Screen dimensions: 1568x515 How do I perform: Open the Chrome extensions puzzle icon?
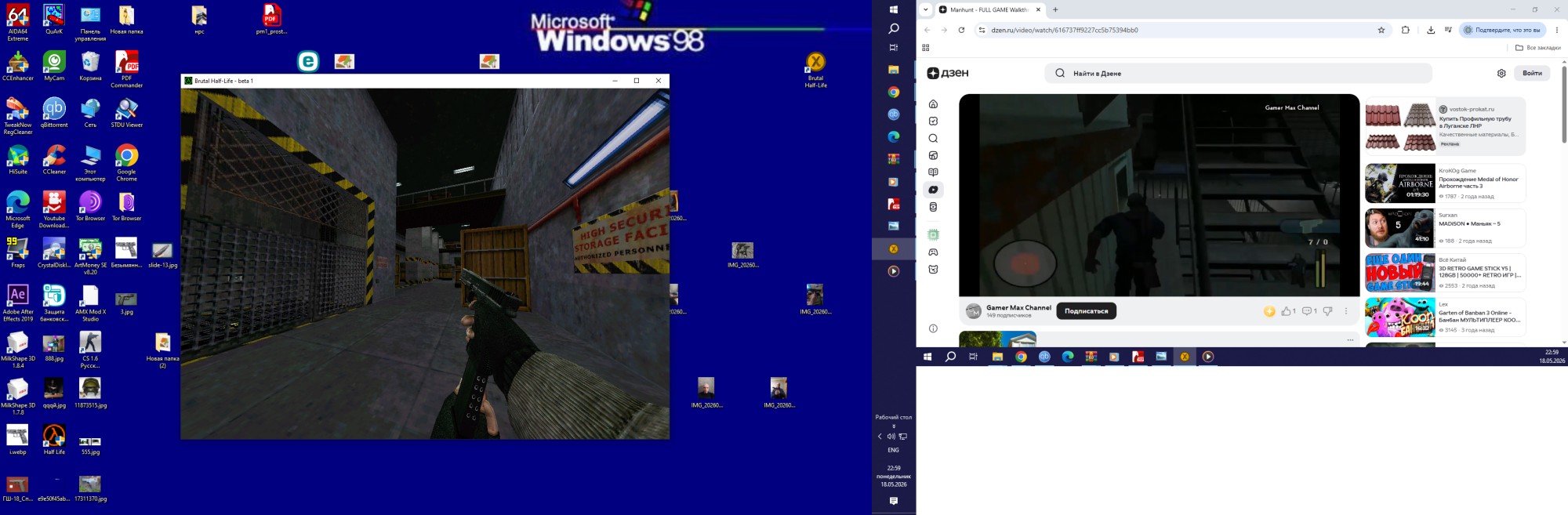point(1405,30)
